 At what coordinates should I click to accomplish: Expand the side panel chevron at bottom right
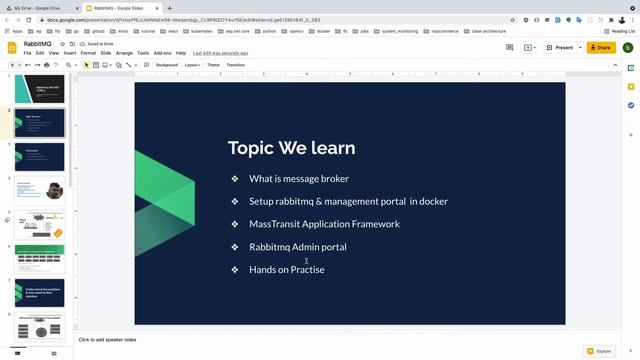click(x=631, y=351)
